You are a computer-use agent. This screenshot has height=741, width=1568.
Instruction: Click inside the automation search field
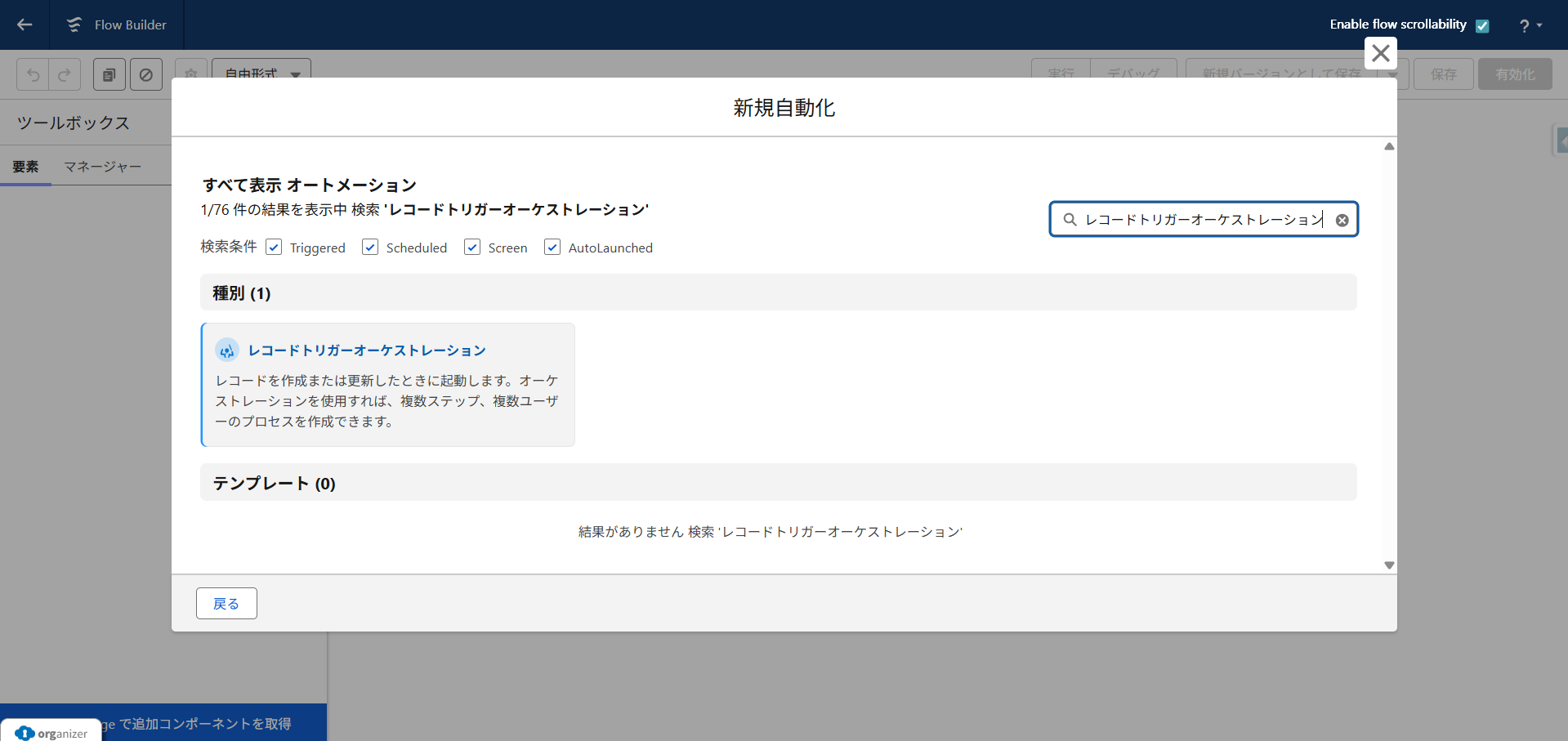click(1201, 220)
